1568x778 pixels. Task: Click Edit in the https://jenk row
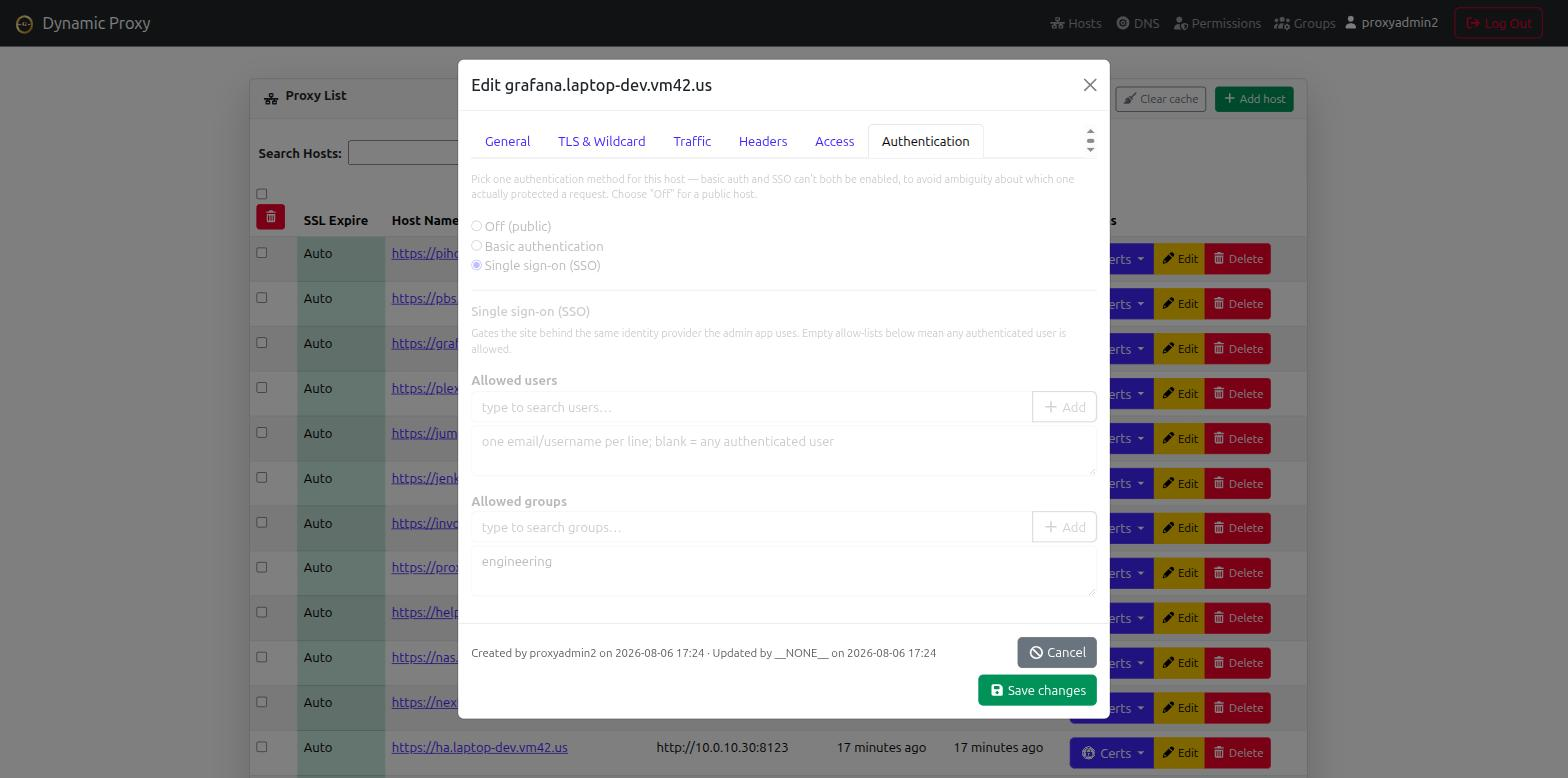[1179, 484]
